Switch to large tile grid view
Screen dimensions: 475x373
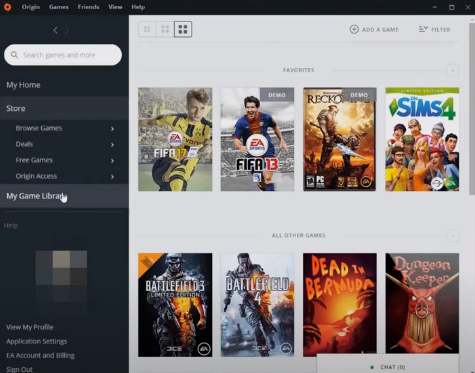point(183,29)
